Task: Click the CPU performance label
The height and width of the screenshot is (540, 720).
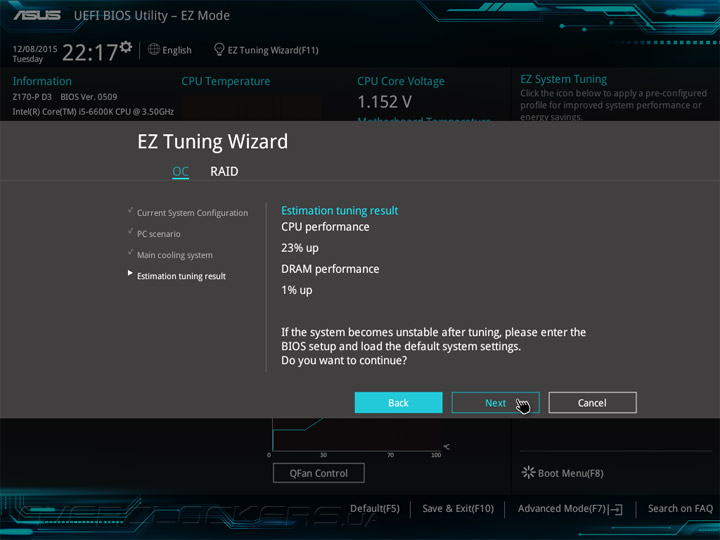Action: click(325, 227)
